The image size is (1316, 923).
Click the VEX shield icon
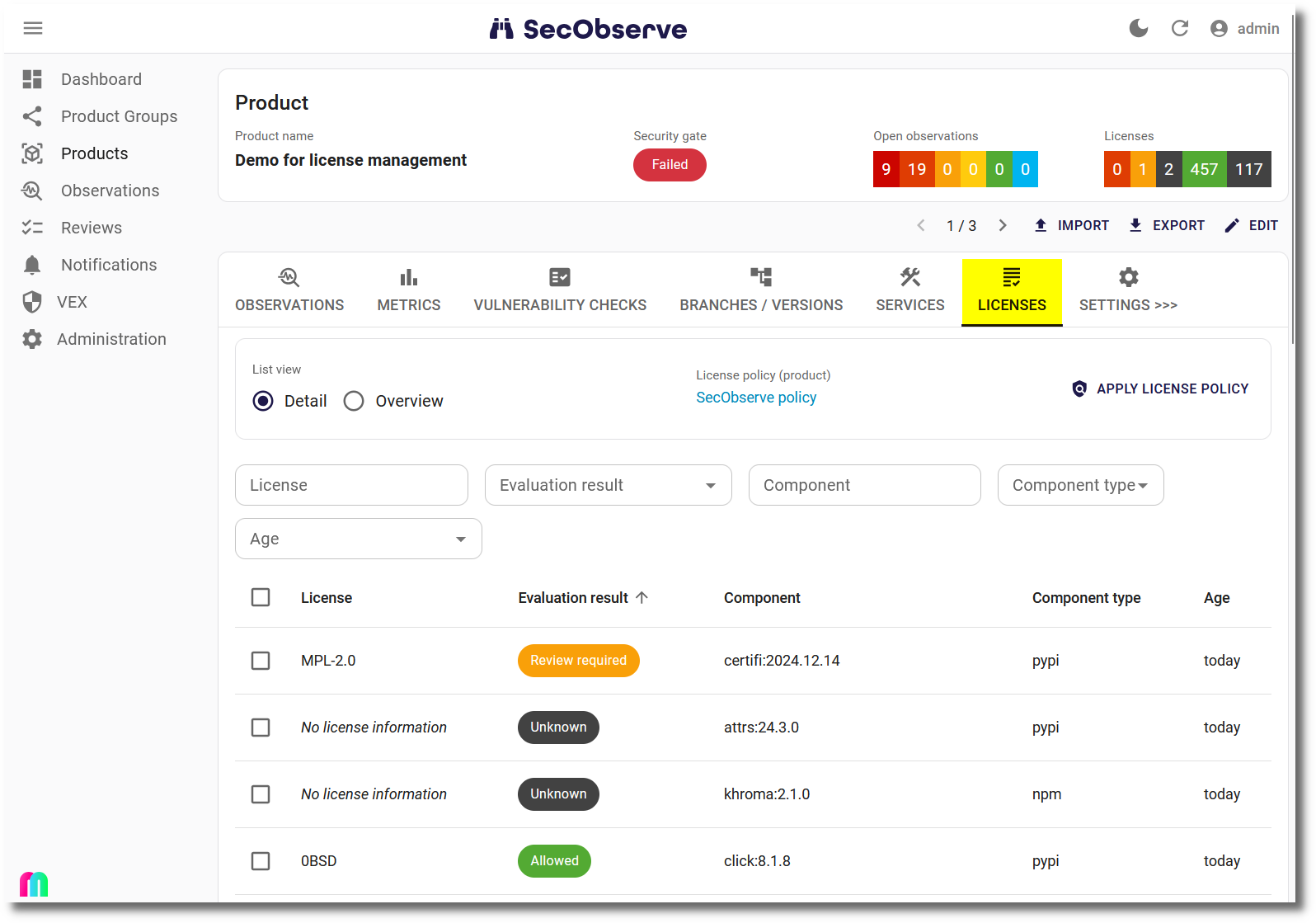(x=32, y=302)
